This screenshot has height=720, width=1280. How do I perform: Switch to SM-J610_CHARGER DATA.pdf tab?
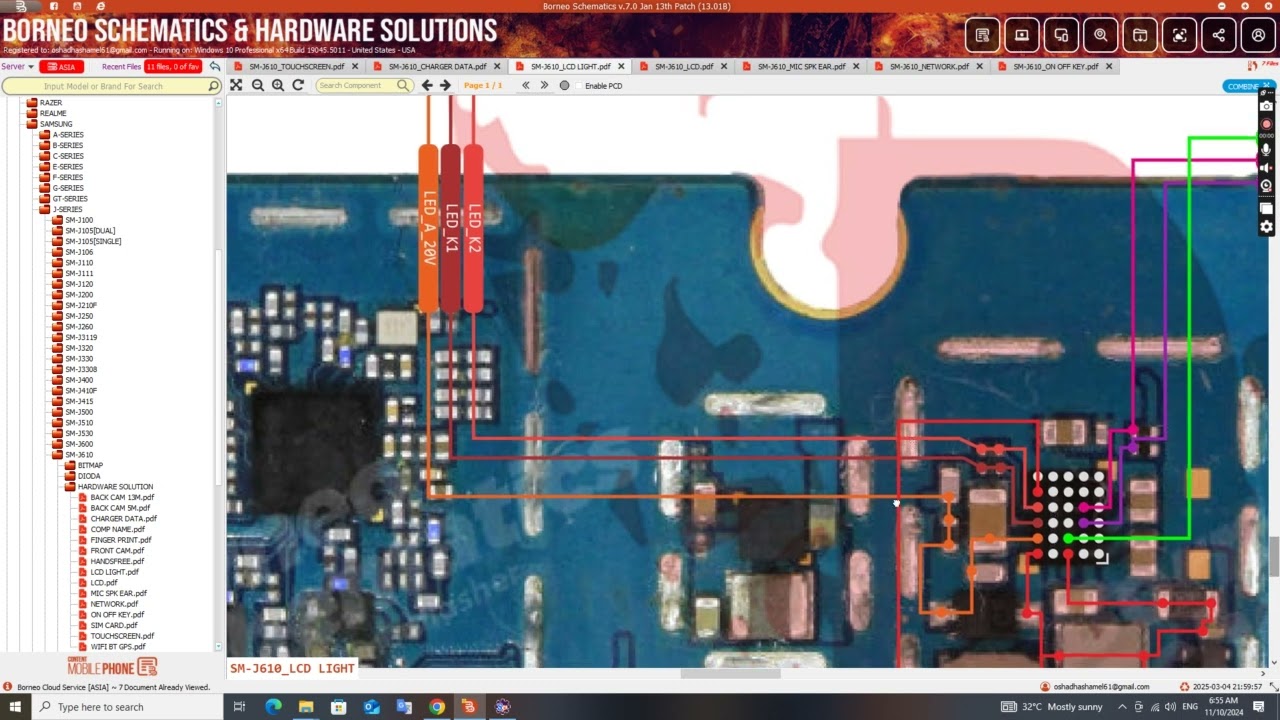click(436, 67)
